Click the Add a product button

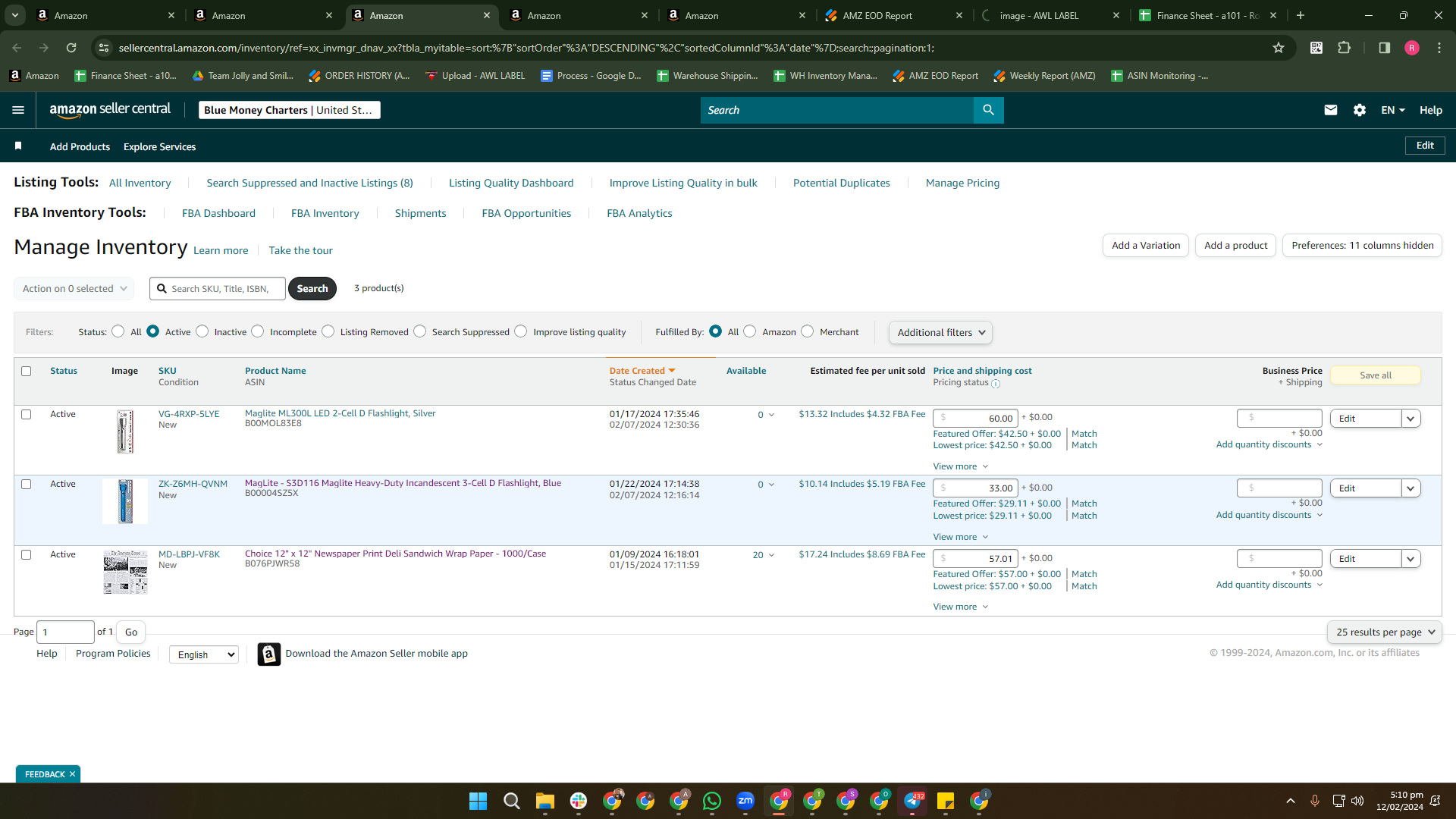click(1235, 245)
